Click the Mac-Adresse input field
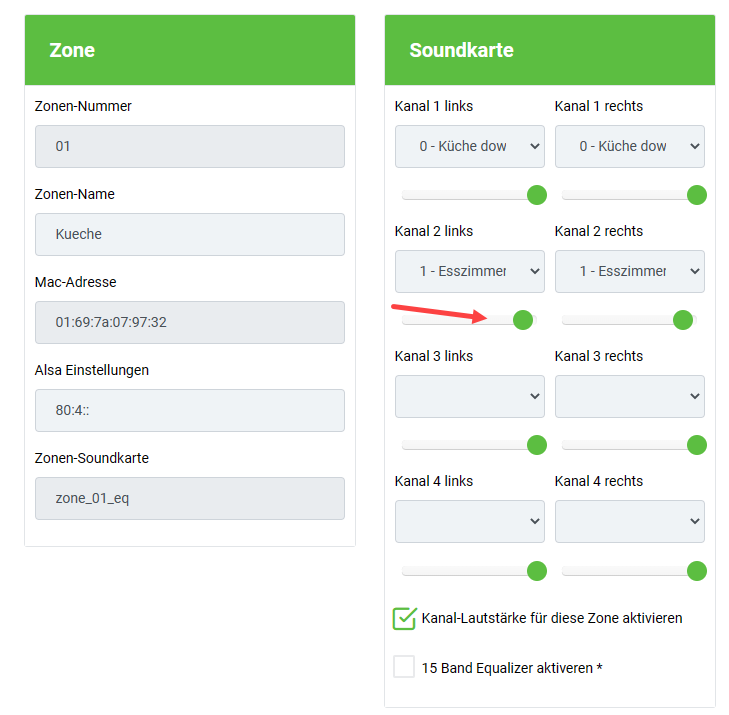 tap(190, 322)
